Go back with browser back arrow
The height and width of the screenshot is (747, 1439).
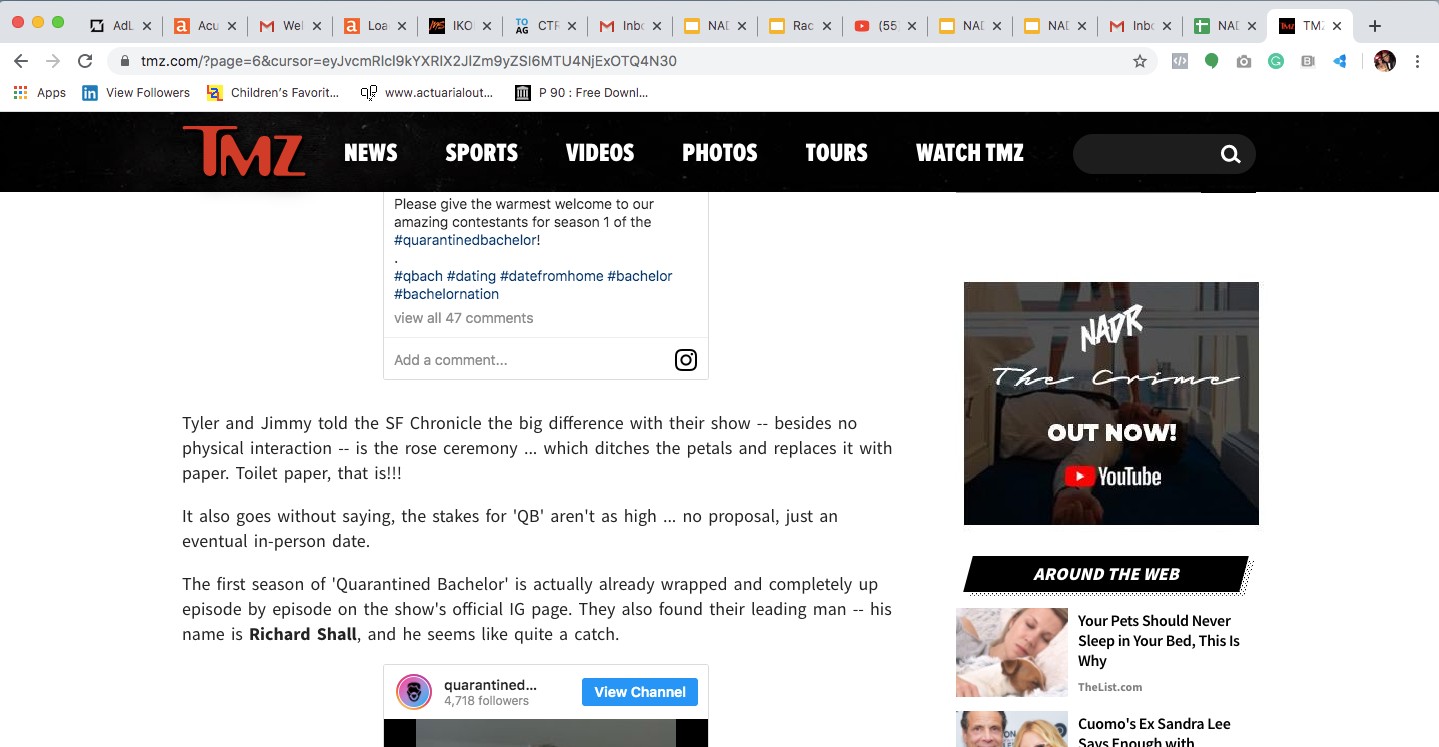point(21,61)
